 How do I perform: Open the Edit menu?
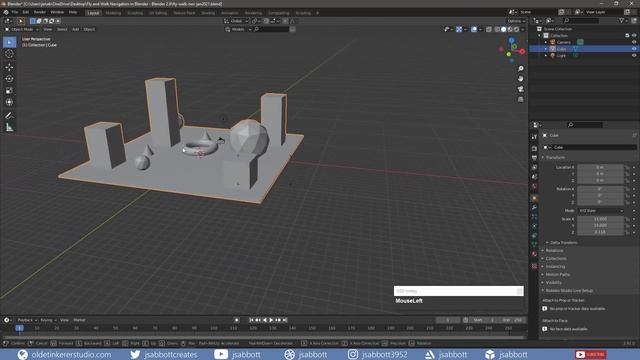[x=26, y=12]
